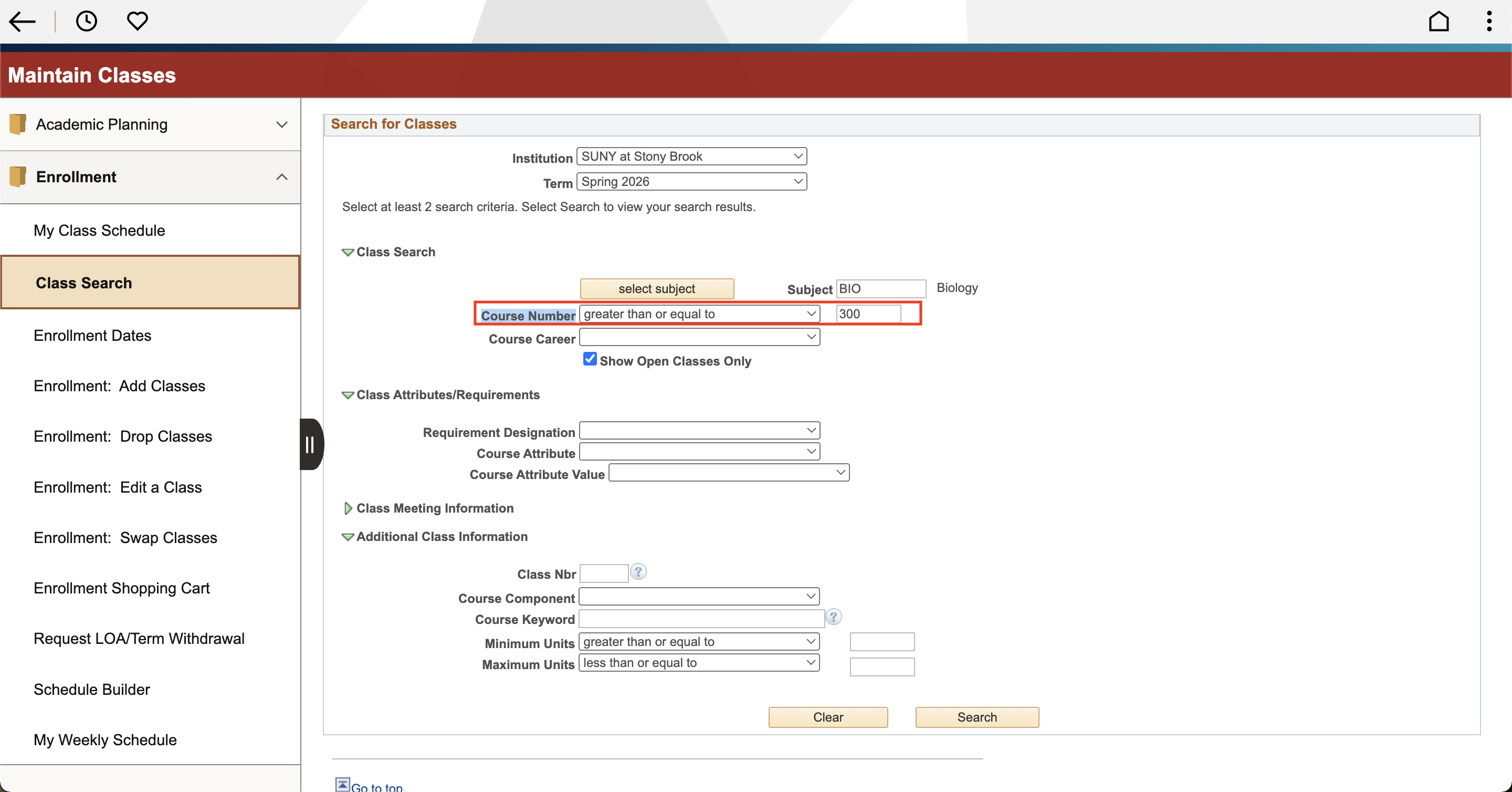
Task: Select Class Search in the sidebar
Action: (x=150, y=283)
